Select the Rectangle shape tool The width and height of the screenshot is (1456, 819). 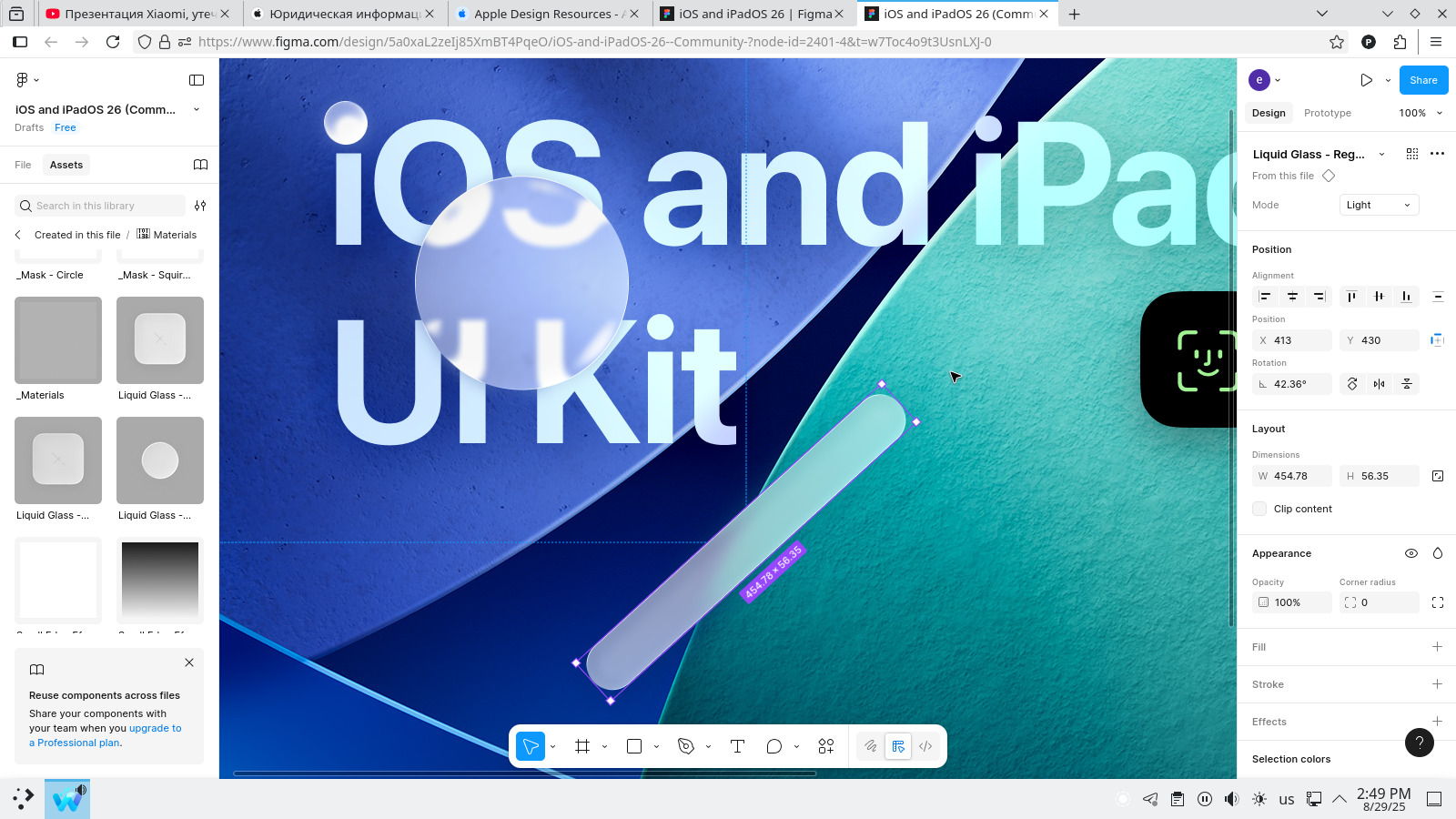(x=634, y=746)
